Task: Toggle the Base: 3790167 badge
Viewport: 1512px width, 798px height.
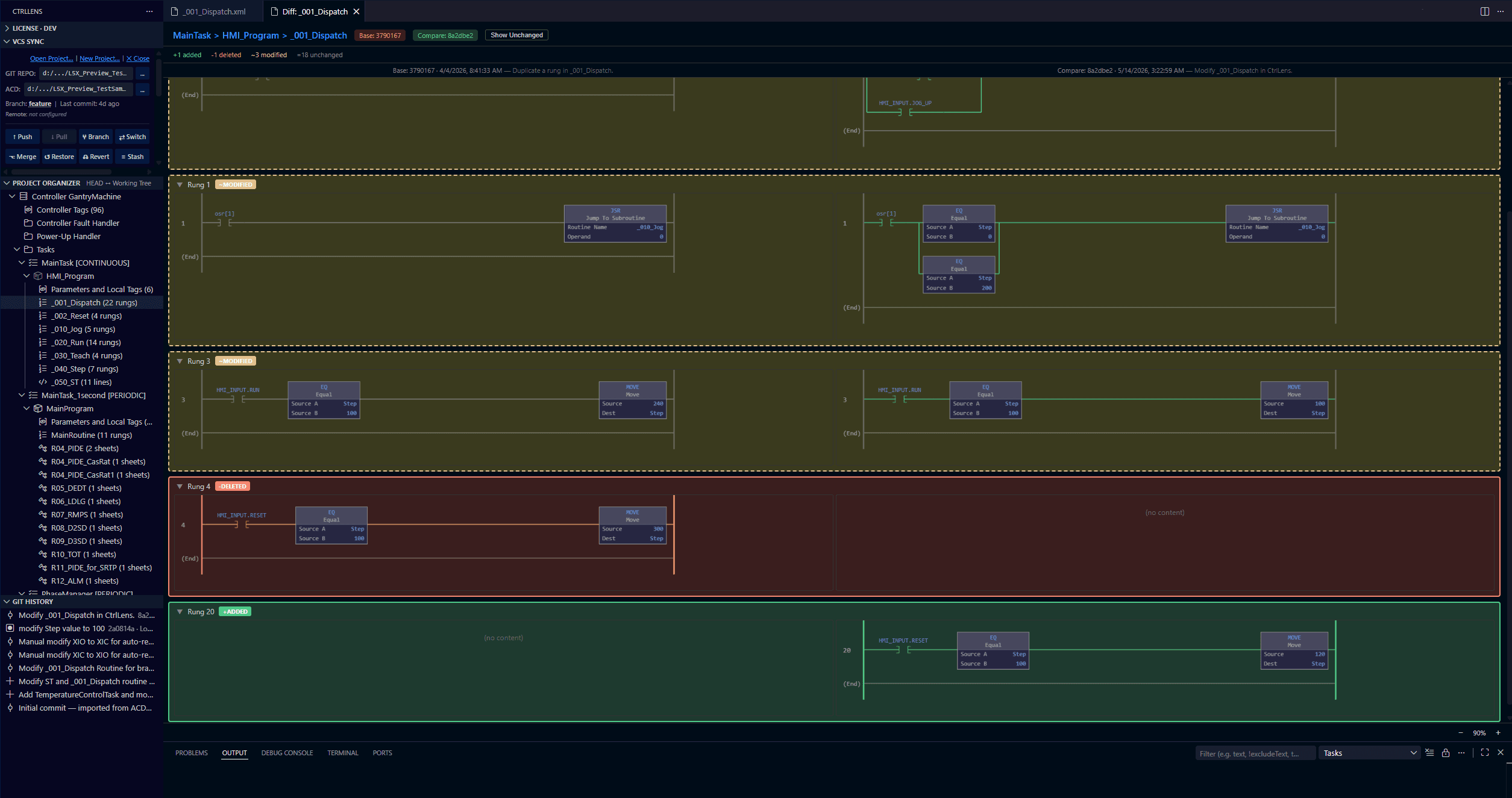Action: pyautogui.click(x=380, y=36)
